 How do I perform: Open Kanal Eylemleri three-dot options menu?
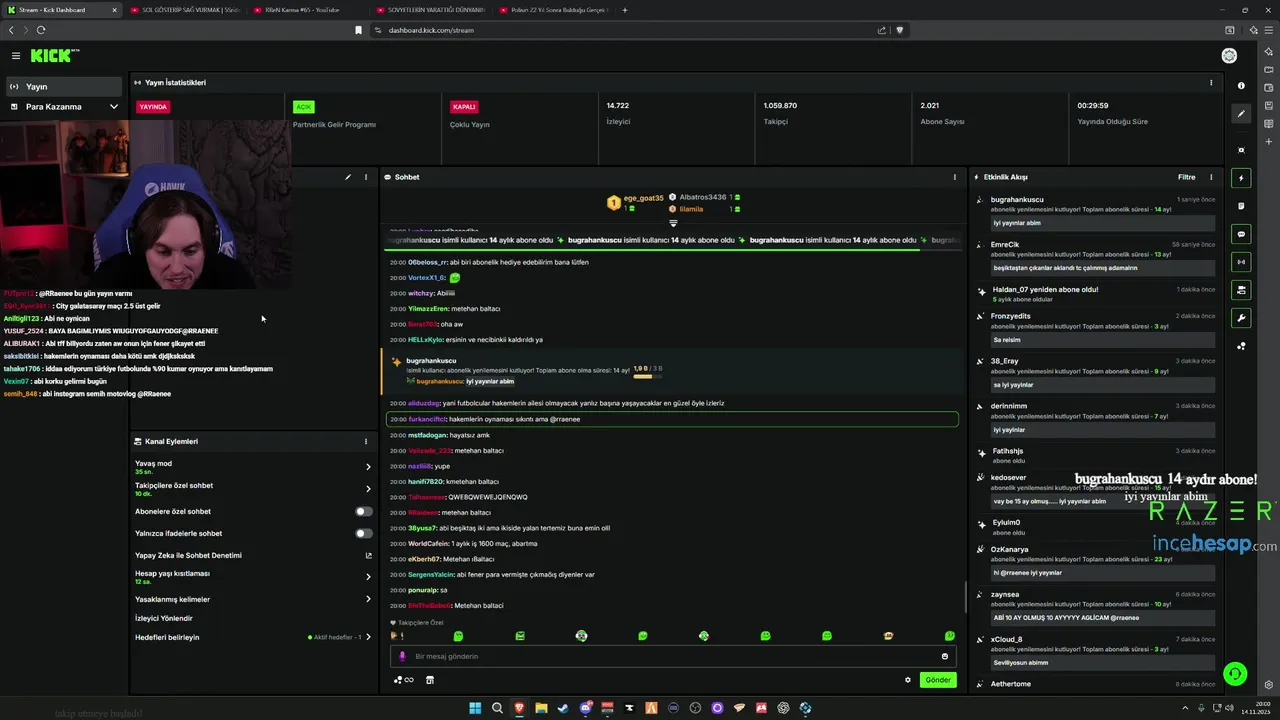[x=366, y=441]
